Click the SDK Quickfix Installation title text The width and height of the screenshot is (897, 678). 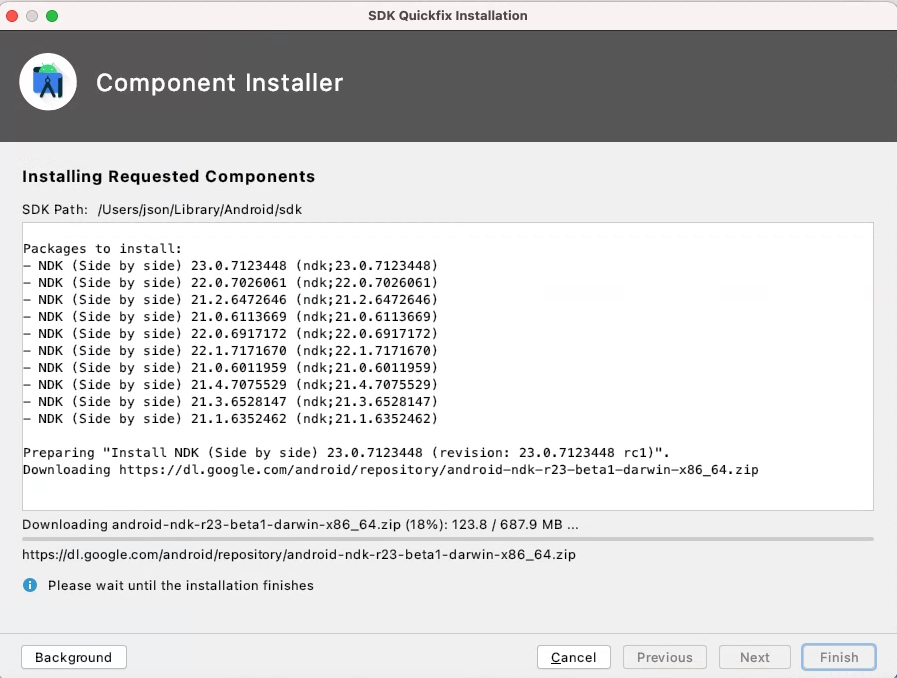pos(448,15)
